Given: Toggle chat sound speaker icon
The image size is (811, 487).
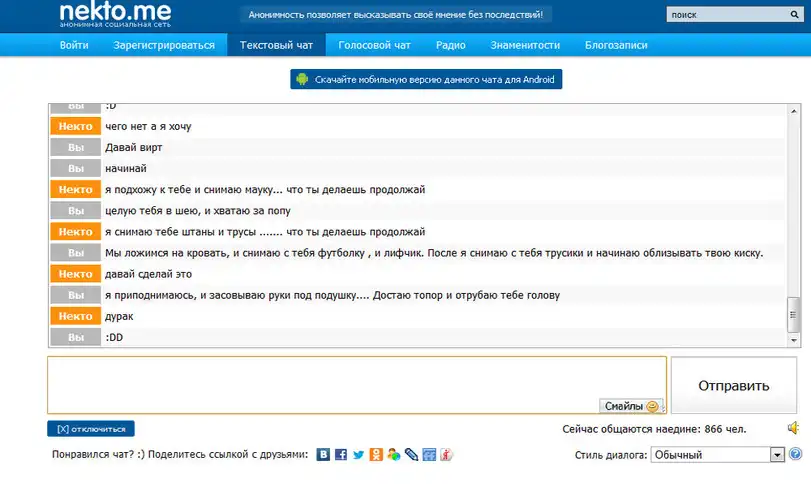Looking at the screenshot, I should (793, 428).
